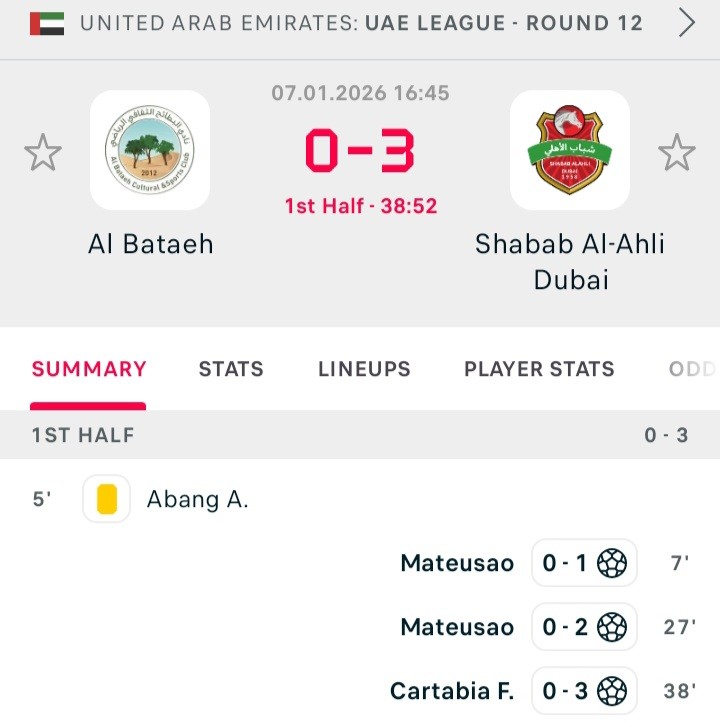Viewport: 720px width, 727px height.
Task: Favorite Shabab Al-Ahli Dubai with right star
Action: [676, 153]
